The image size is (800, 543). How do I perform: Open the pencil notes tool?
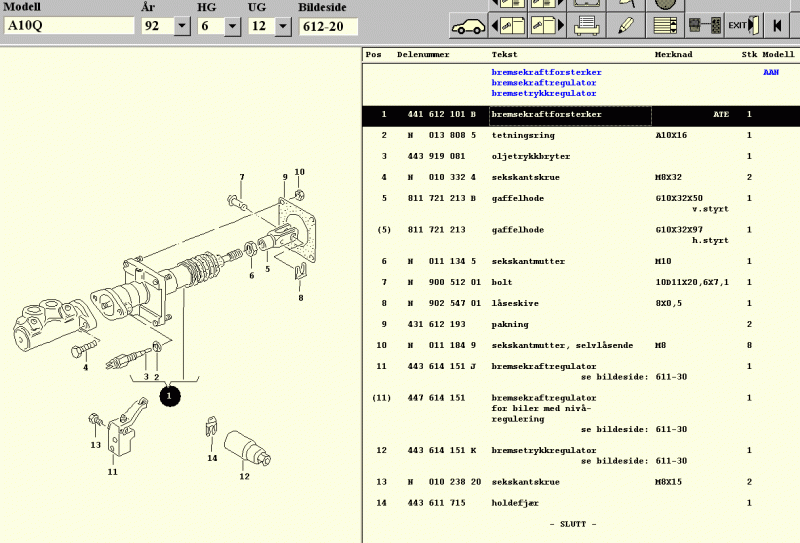coord(627,24)
